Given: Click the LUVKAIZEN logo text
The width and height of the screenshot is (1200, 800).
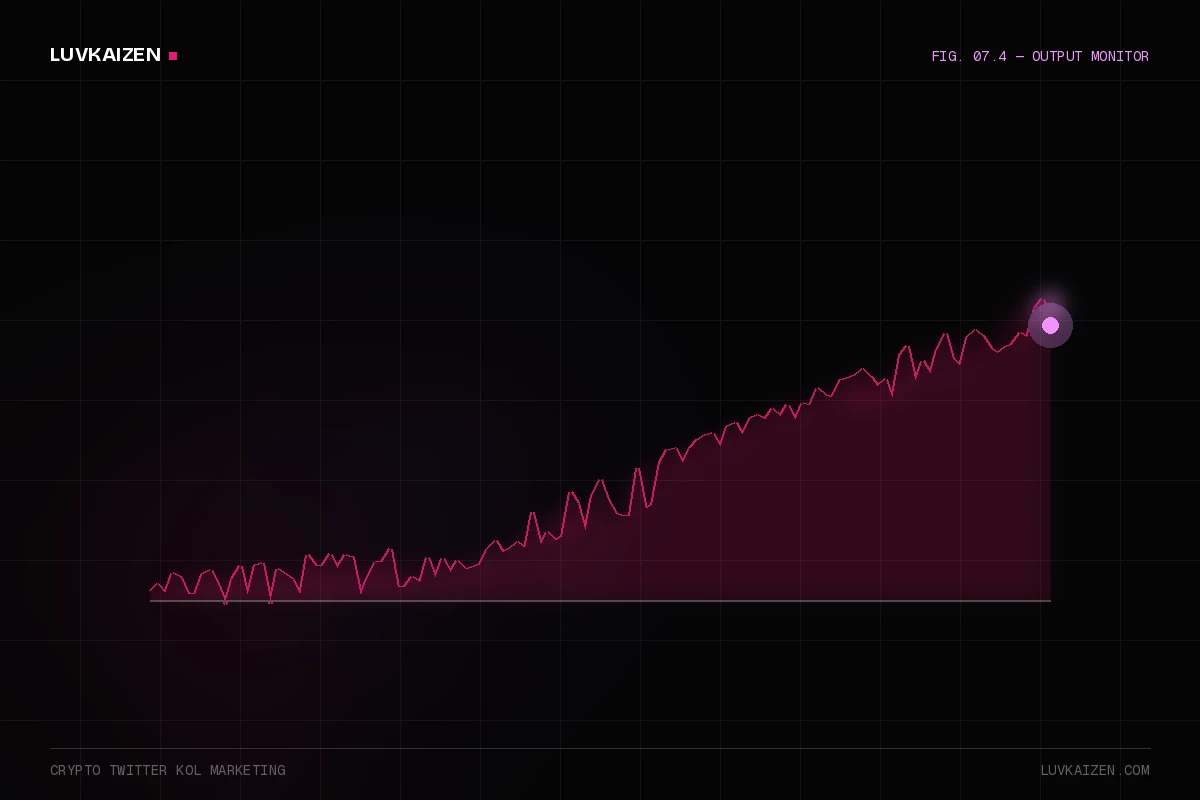Looking at the screenshot, I should (x=105, y=55).
